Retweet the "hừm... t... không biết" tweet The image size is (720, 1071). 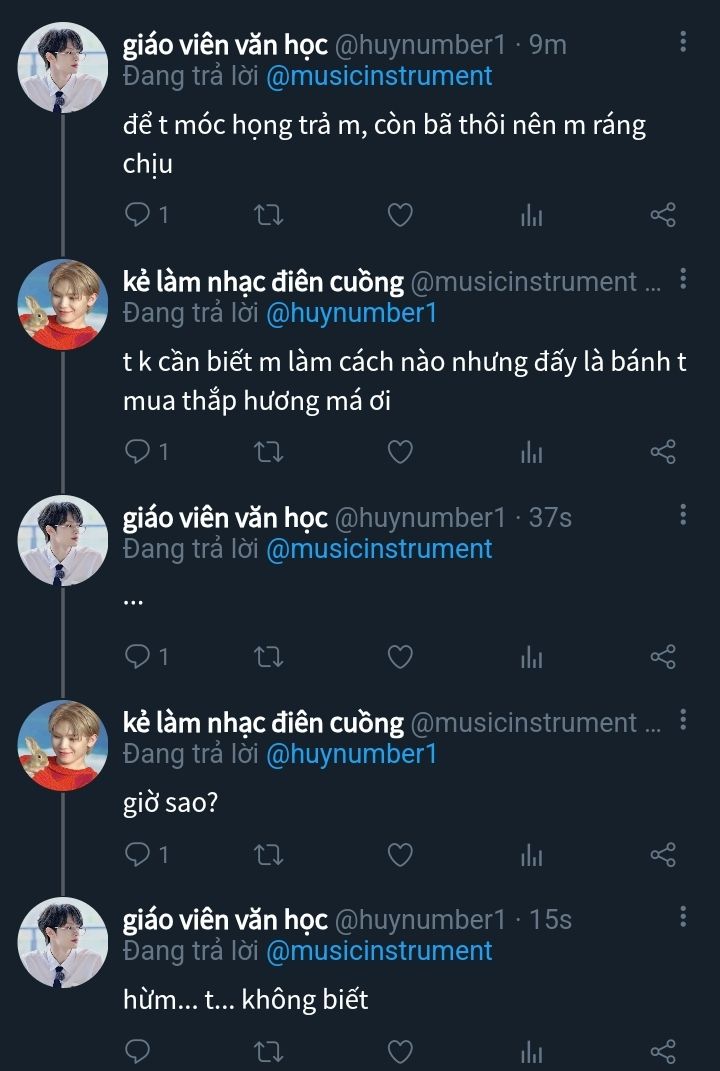[269, 1051]
